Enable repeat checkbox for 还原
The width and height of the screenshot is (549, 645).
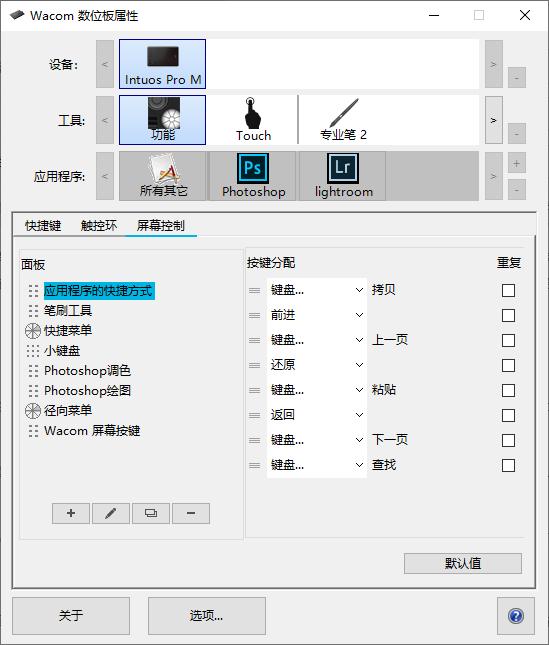508,365
